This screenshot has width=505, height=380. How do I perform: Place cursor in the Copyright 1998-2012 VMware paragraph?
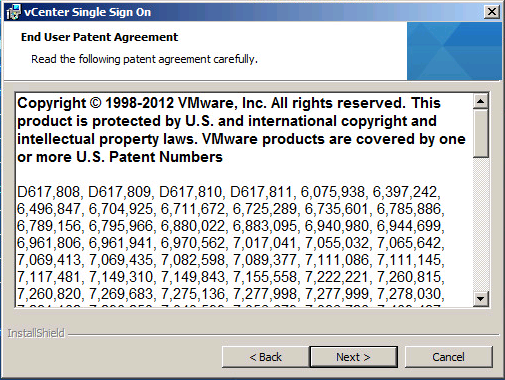(x=241, y=130)
